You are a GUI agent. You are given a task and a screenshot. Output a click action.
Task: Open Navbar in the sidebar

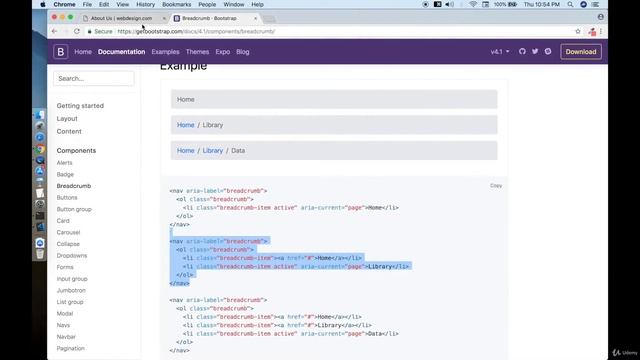coord(66,337)
